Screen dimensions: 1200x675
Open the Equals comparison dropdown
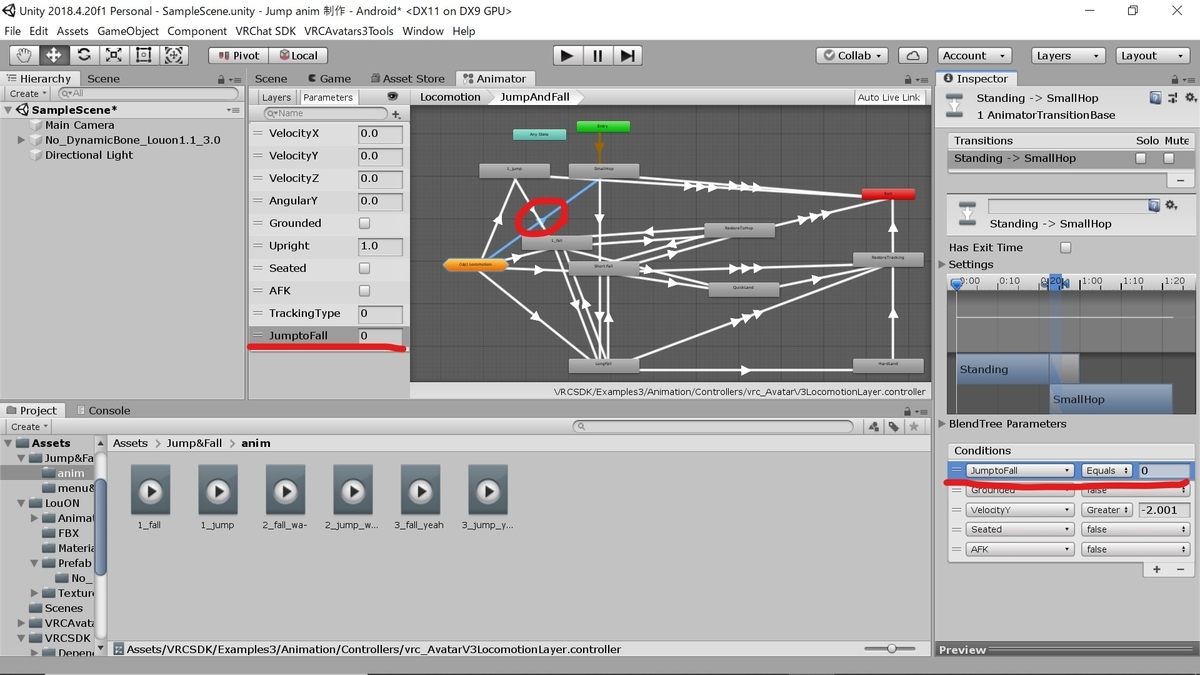pyautogui.click(x=1106, y=470)
